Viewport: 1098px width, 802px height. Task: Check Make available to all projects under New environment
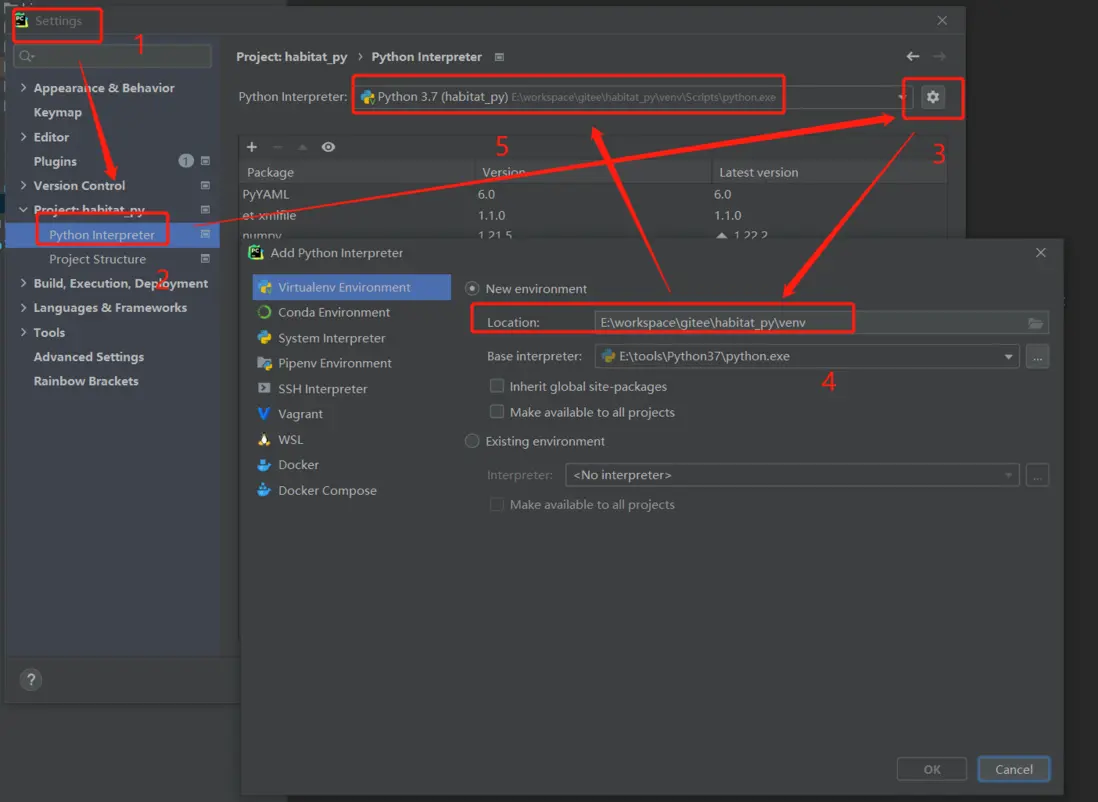click(496, 412)
